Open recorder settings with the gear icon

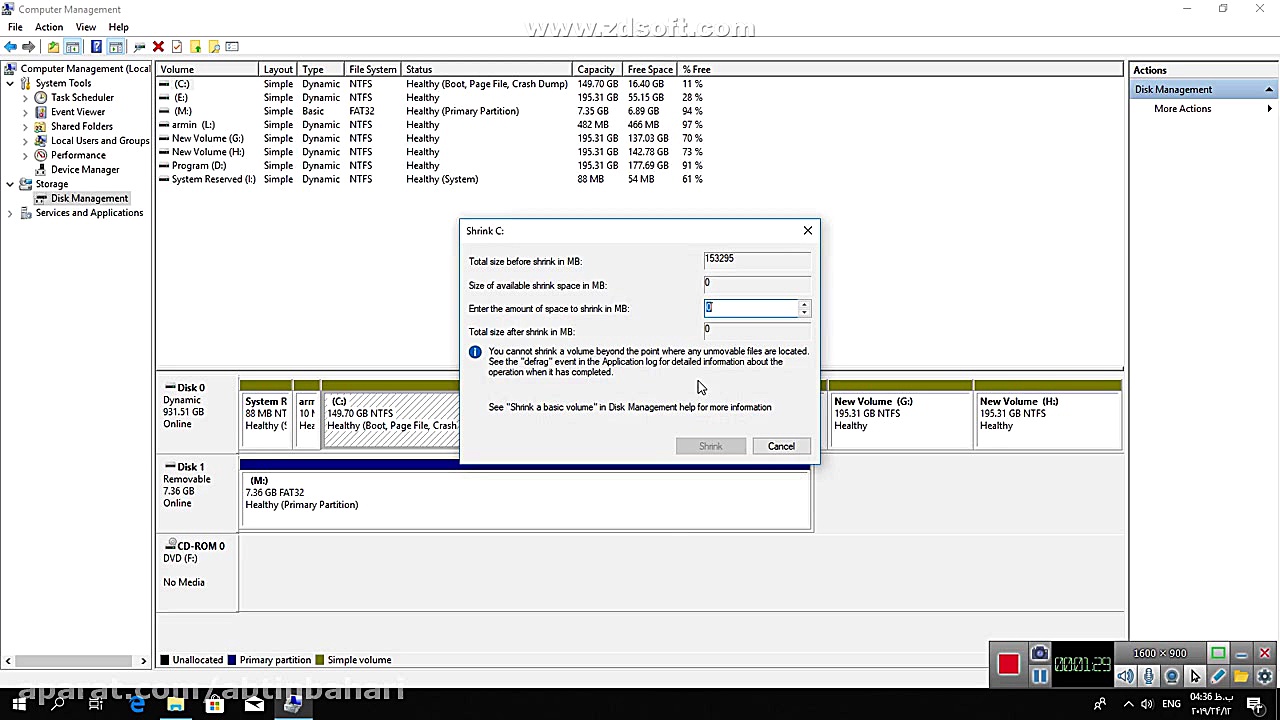(x=1264, y=677)
